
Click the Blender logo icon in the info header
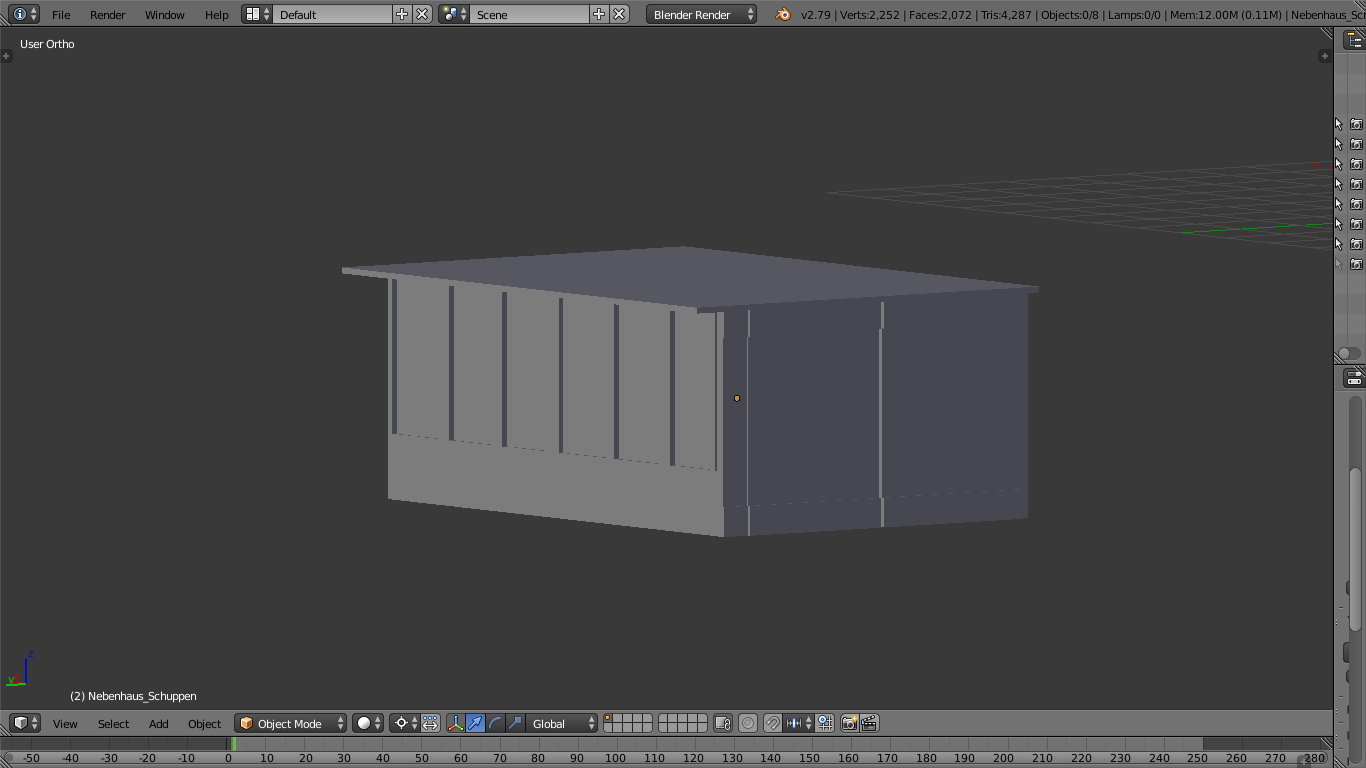(783, 14)
